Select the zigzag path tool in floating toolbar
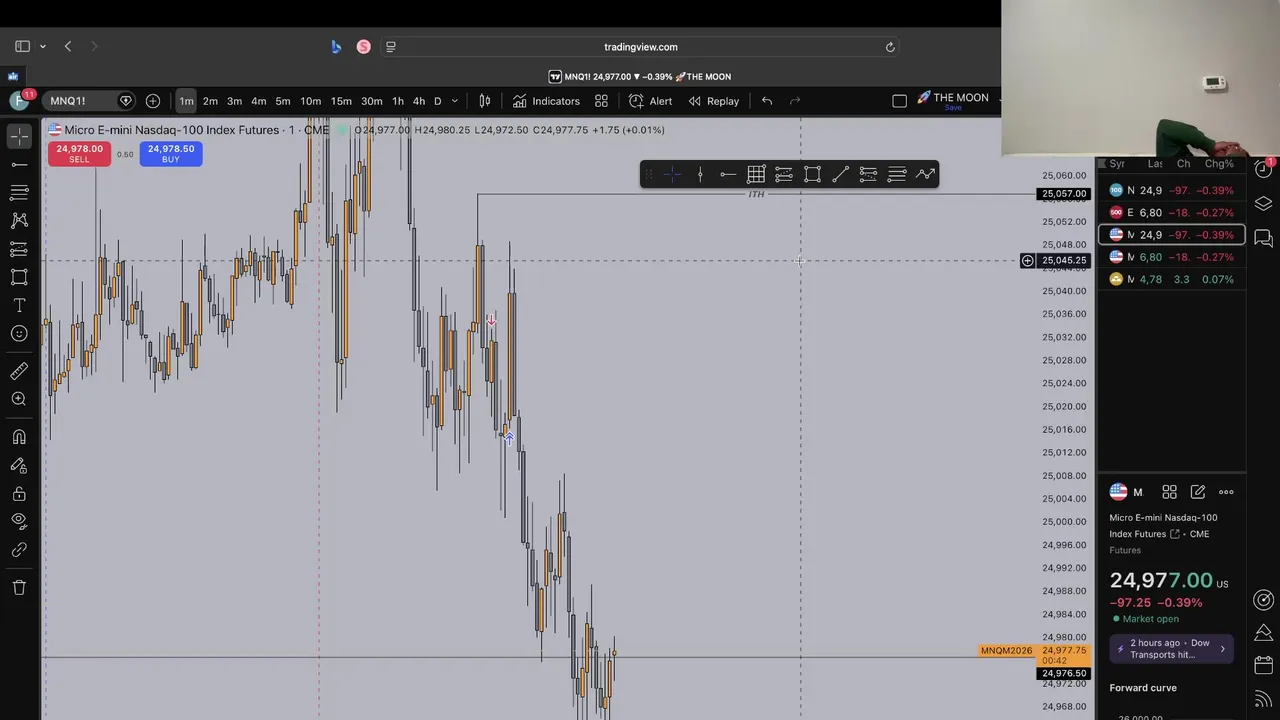 [925, 175]
